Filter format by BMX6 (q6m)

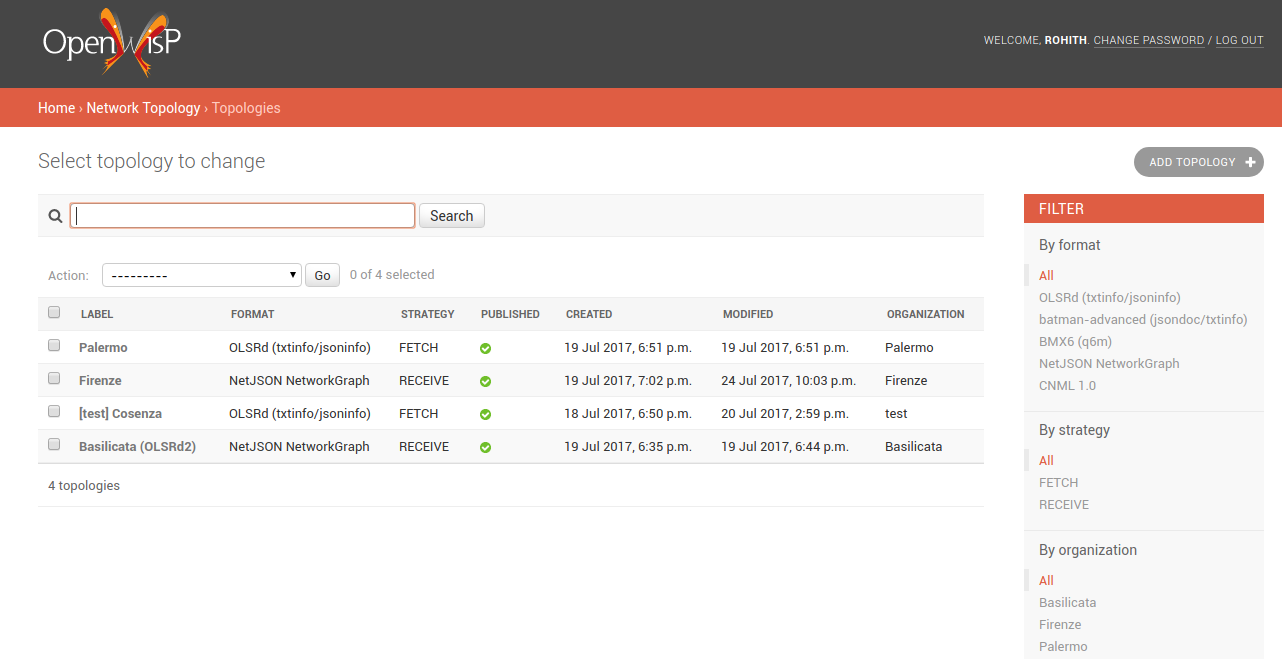[1076, 342]
